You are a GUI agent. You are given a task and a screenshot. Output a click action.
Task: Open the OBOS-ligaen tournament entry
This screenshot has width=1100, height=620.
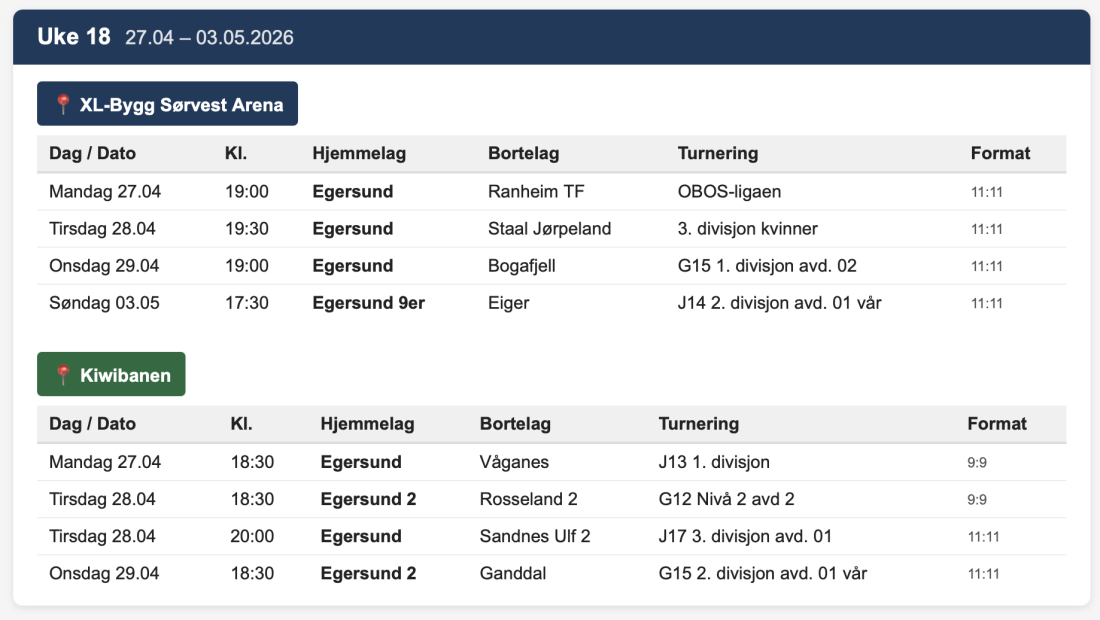click(729, 191)
